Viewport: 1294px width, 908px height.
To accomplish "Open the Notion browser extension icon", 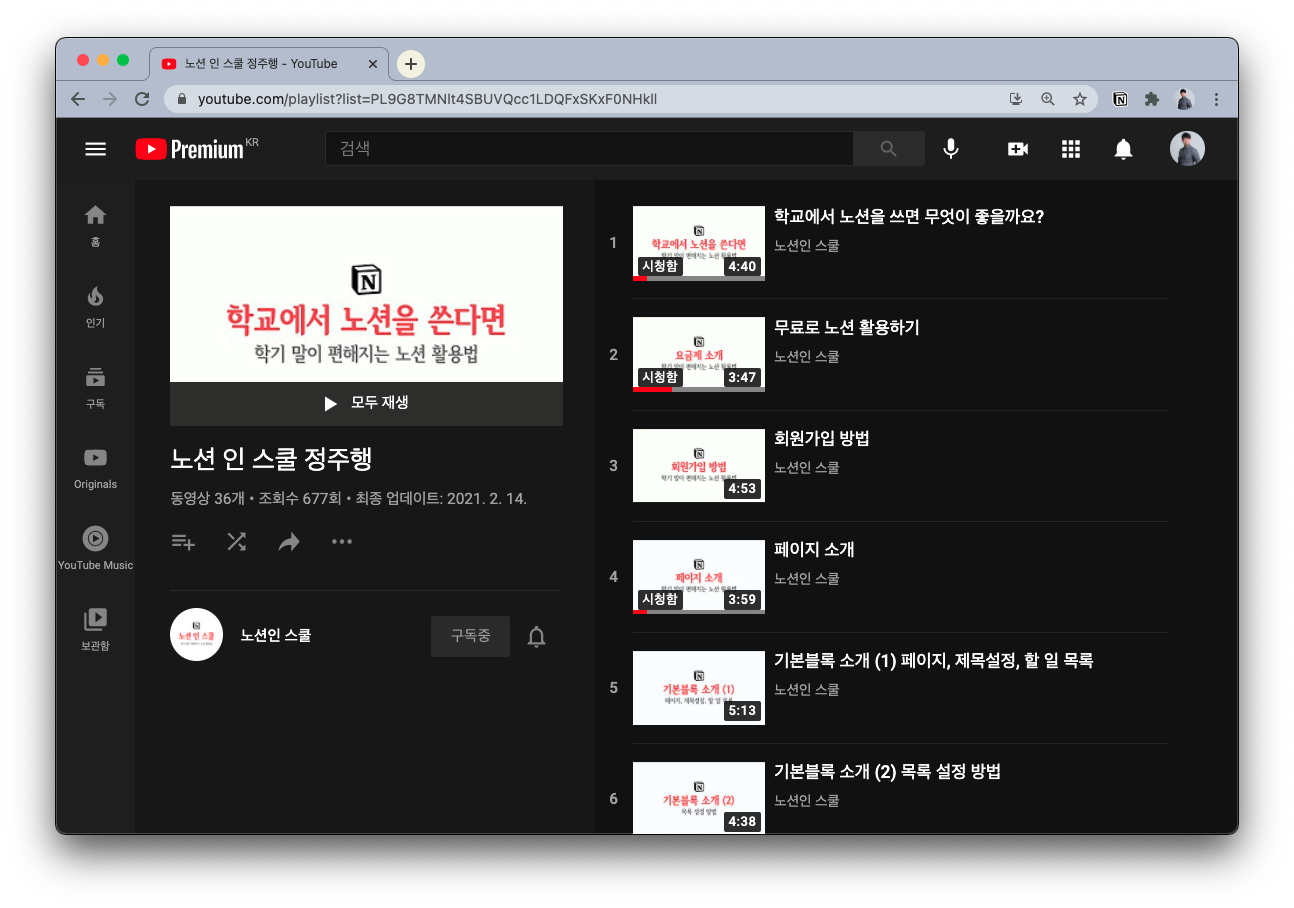I will click(1121, 99).
